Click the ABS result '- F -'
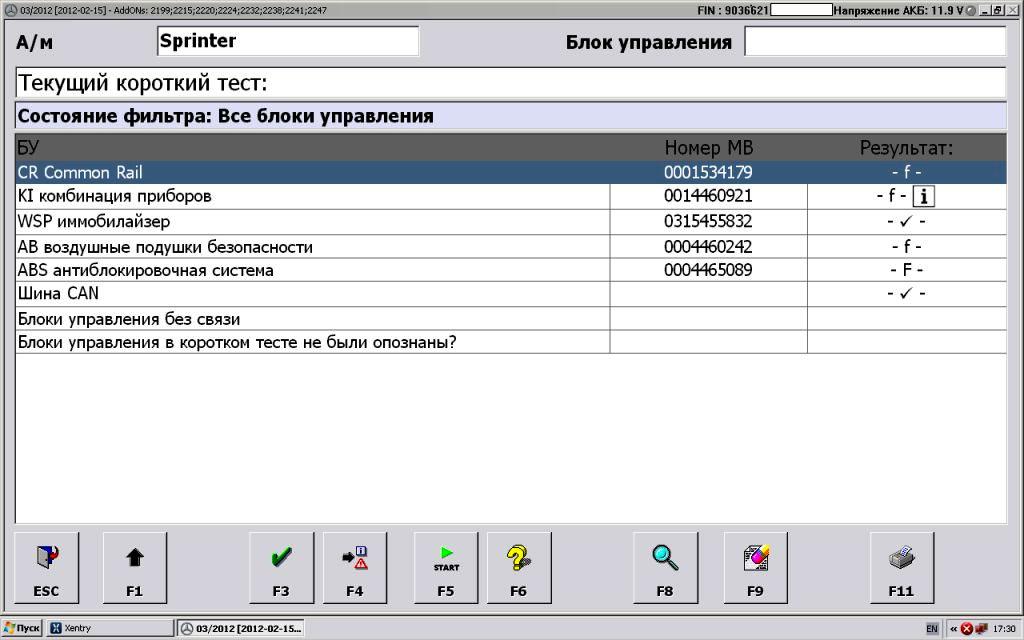1024x640 pixels. pos(906,270)
